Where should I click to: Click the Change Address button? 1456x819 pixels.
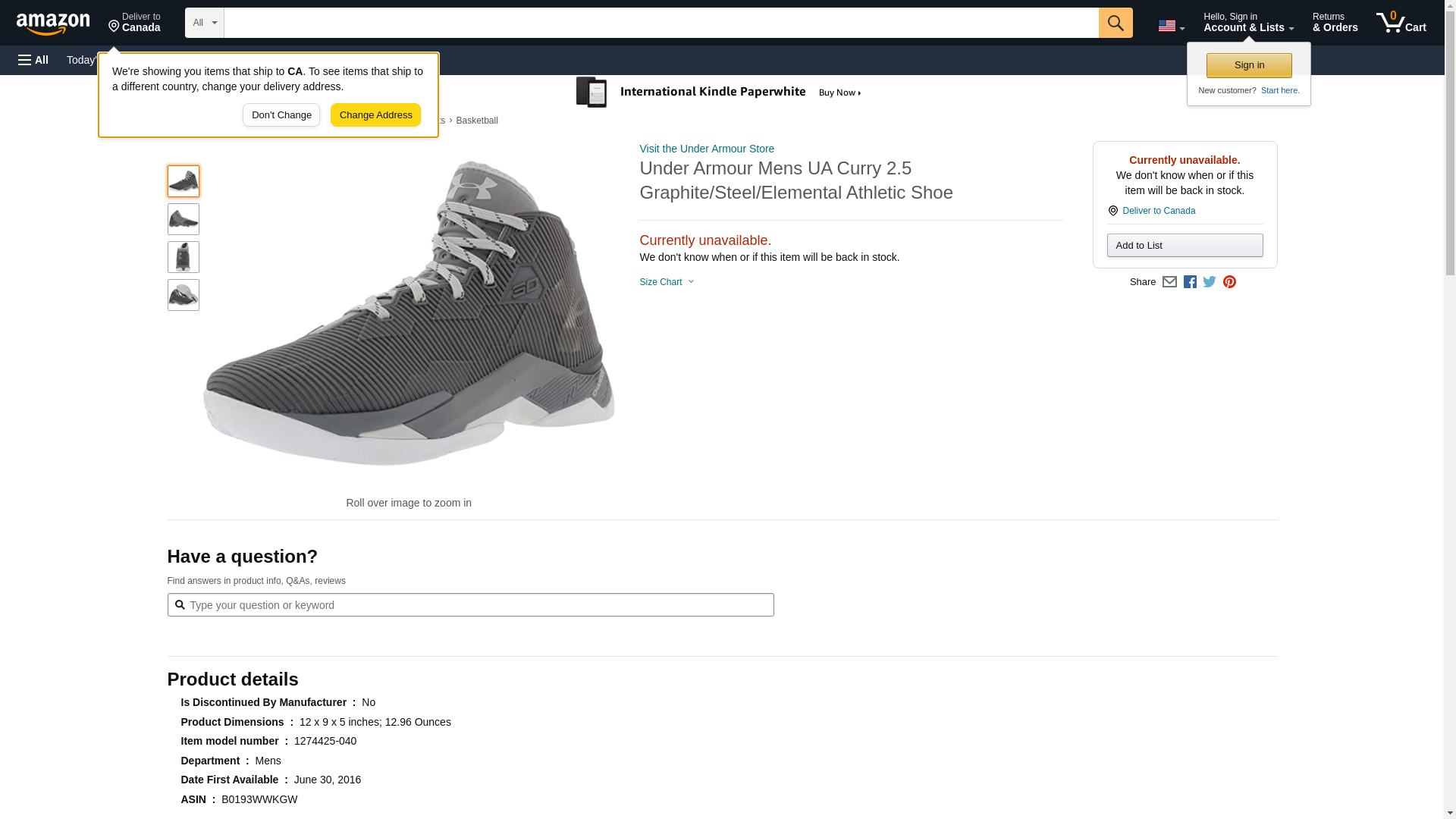(375, 115)
